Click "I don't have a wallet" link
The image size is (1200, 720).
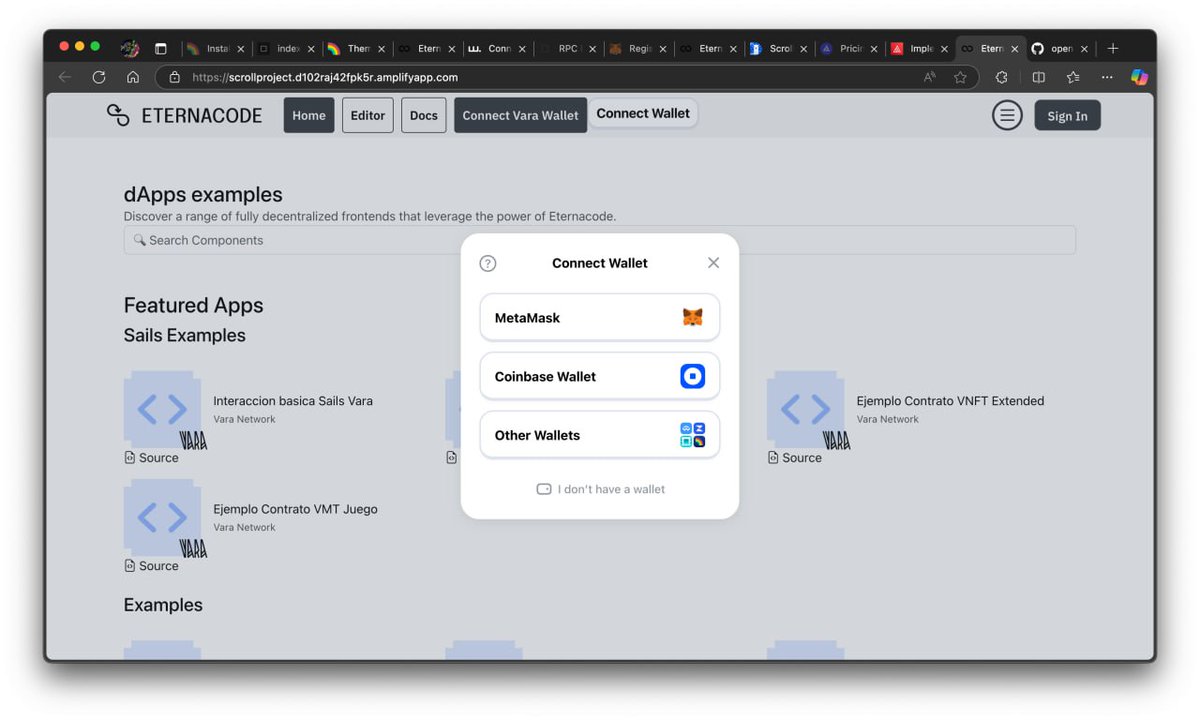click(601, 489)
